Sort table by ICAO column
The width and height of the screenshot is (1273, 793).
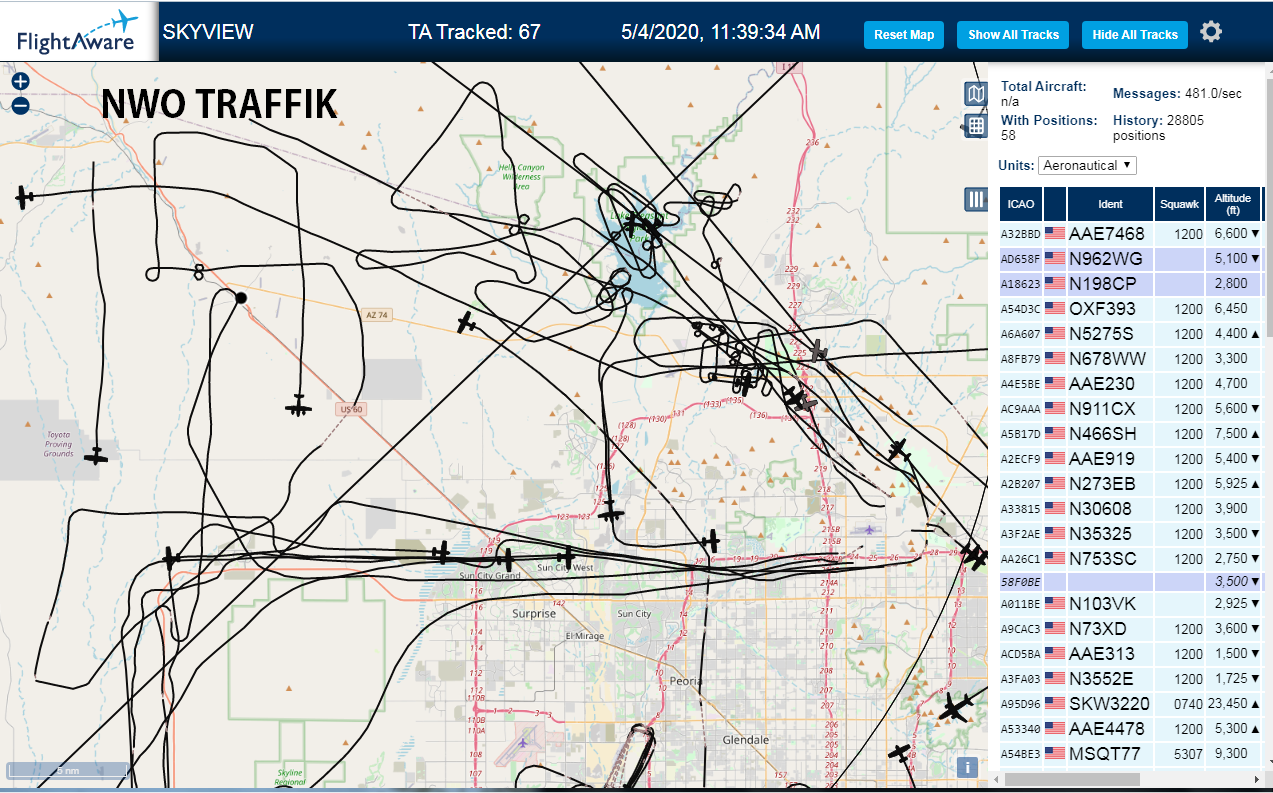tap(1021, 204)
